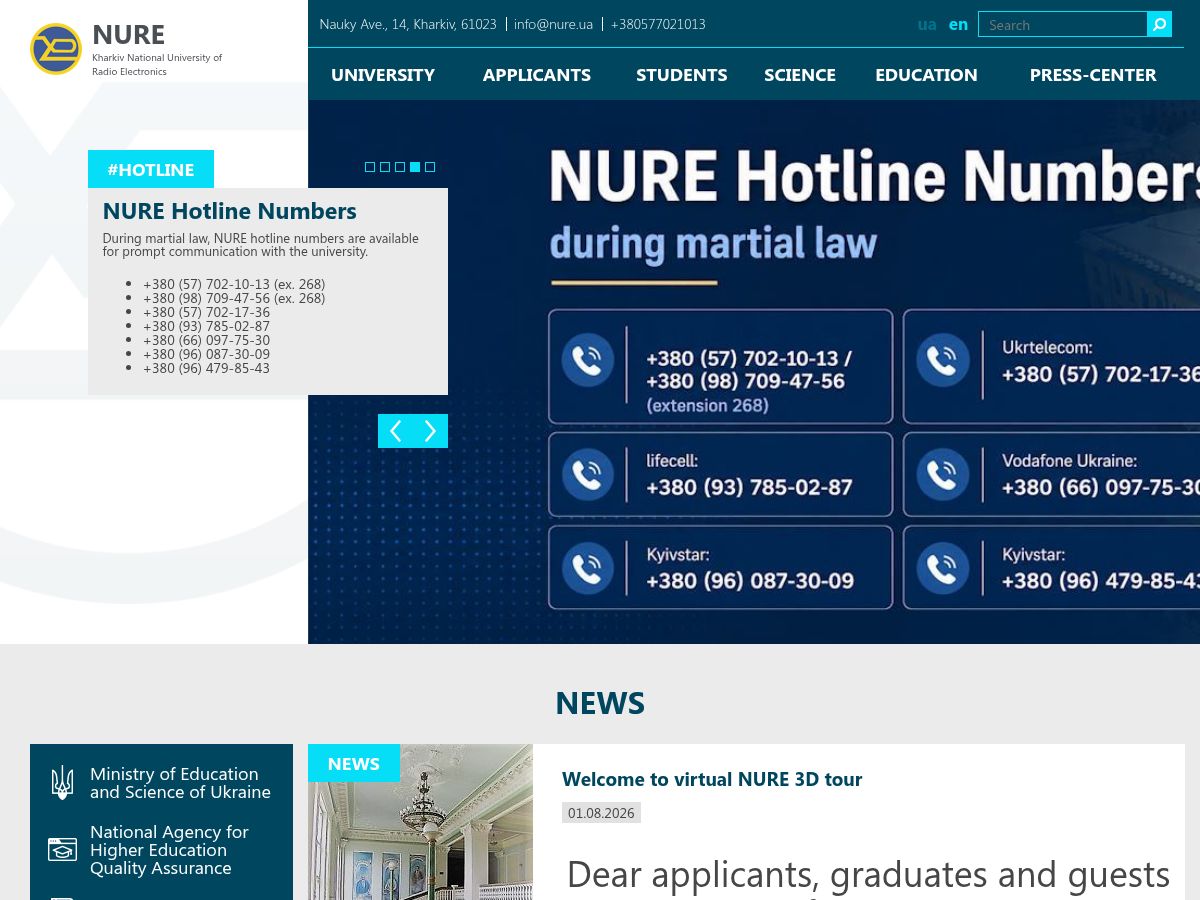This screenshot has height=900, width=1200.
Task: Click list entry +380 (57) 702-17-36
Action: click(x=206, y=312)
